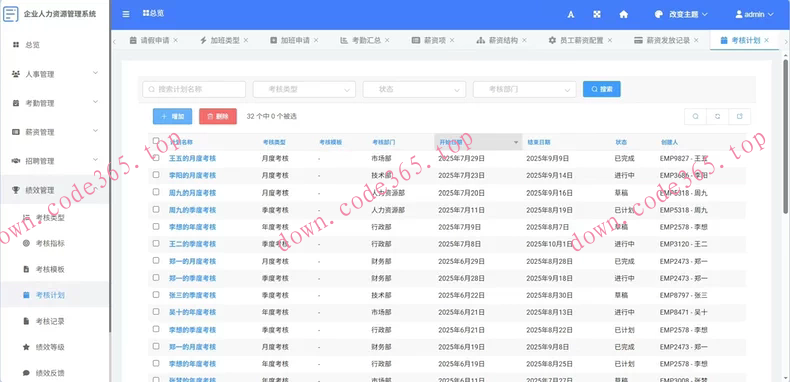Check the row for 周九的季度考核
This screenshot has width=790, height=382.
(156, 209)
